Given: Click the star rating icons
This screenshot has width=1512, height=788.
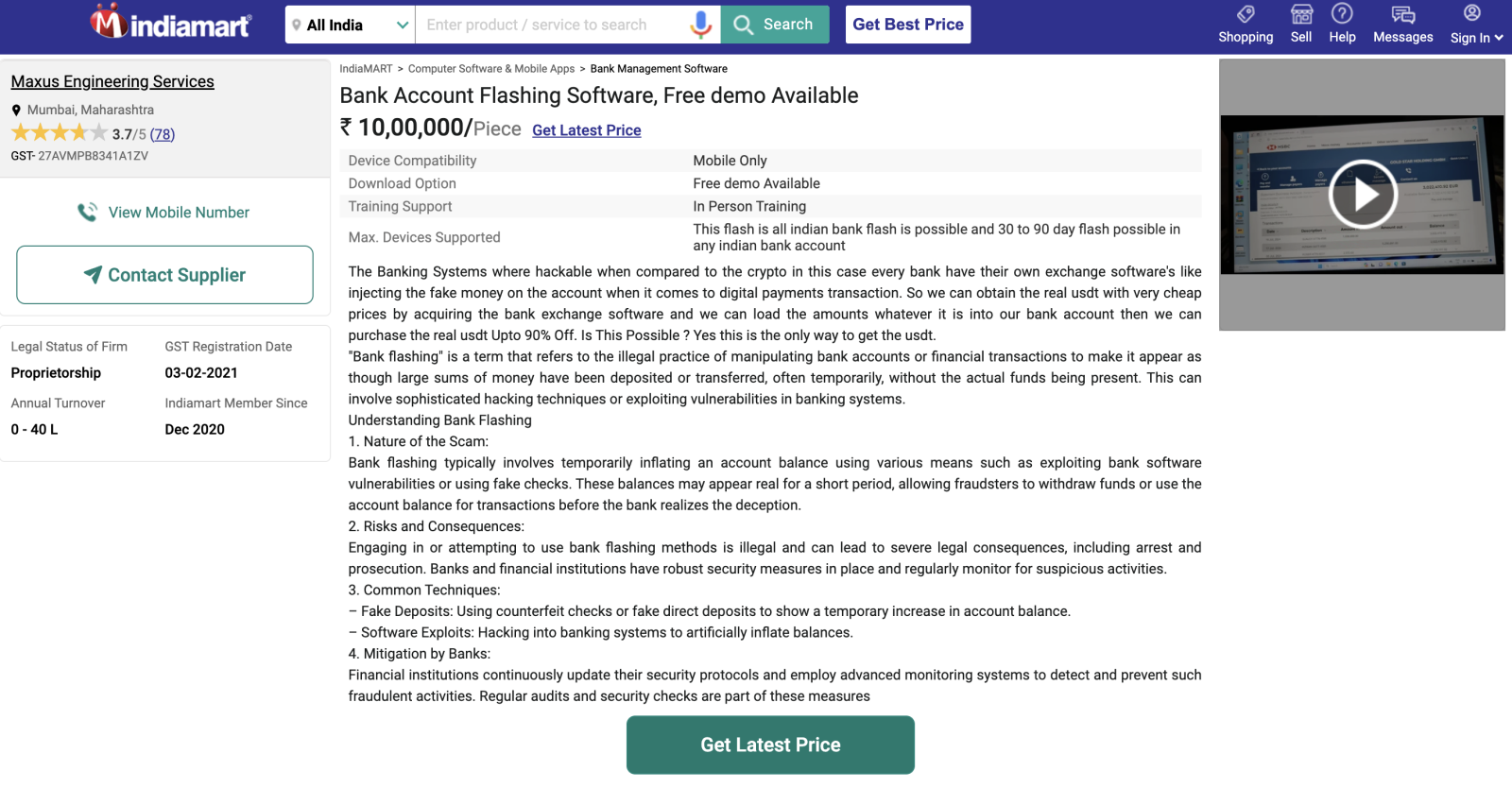Looking at the screenshot, I should [59, 133].
